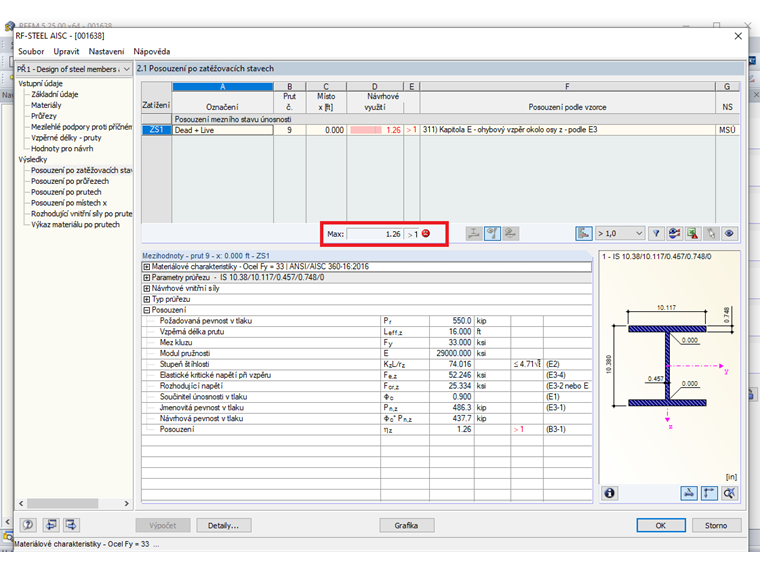Open the 'PŘ1 - Design of steel members' case dropdown
This screenshot has height=570, width=760.
pos(74,69)
